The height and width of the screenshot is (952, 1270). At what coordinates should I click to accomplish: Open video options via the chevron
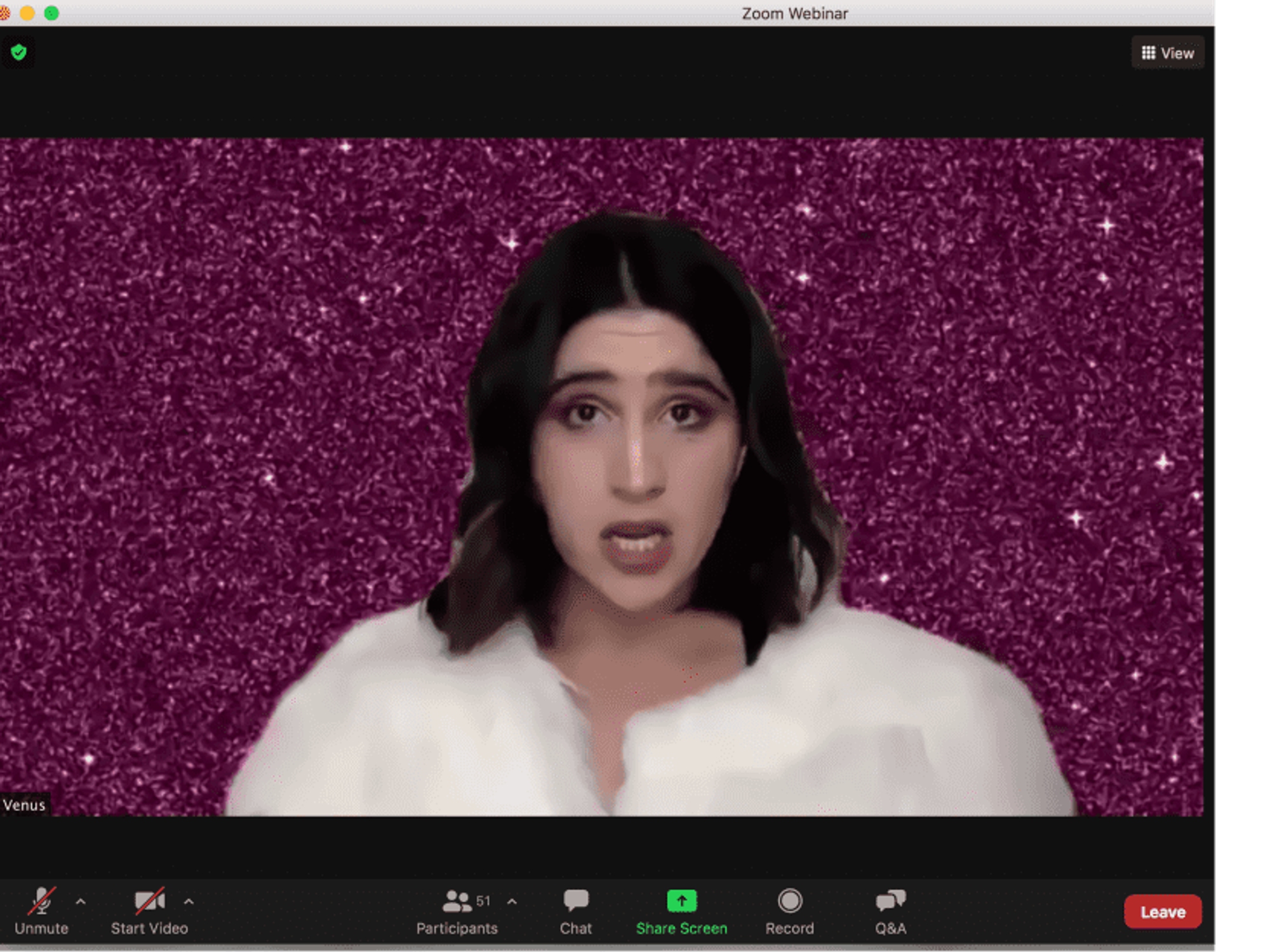[189, 902]
